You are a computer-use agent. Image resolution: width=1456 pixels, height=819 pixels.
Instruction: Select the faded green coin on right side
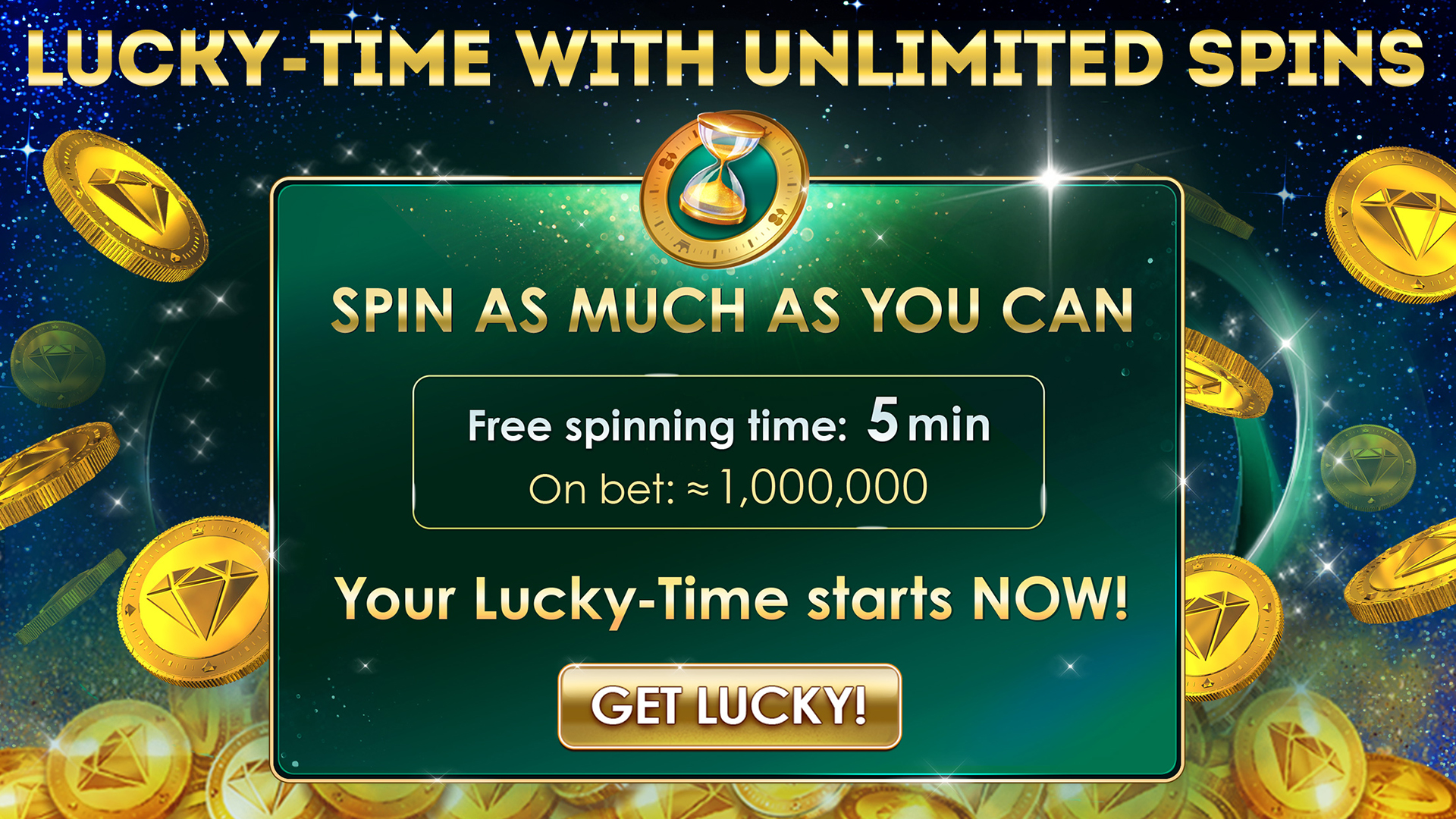coord(1367,468)
